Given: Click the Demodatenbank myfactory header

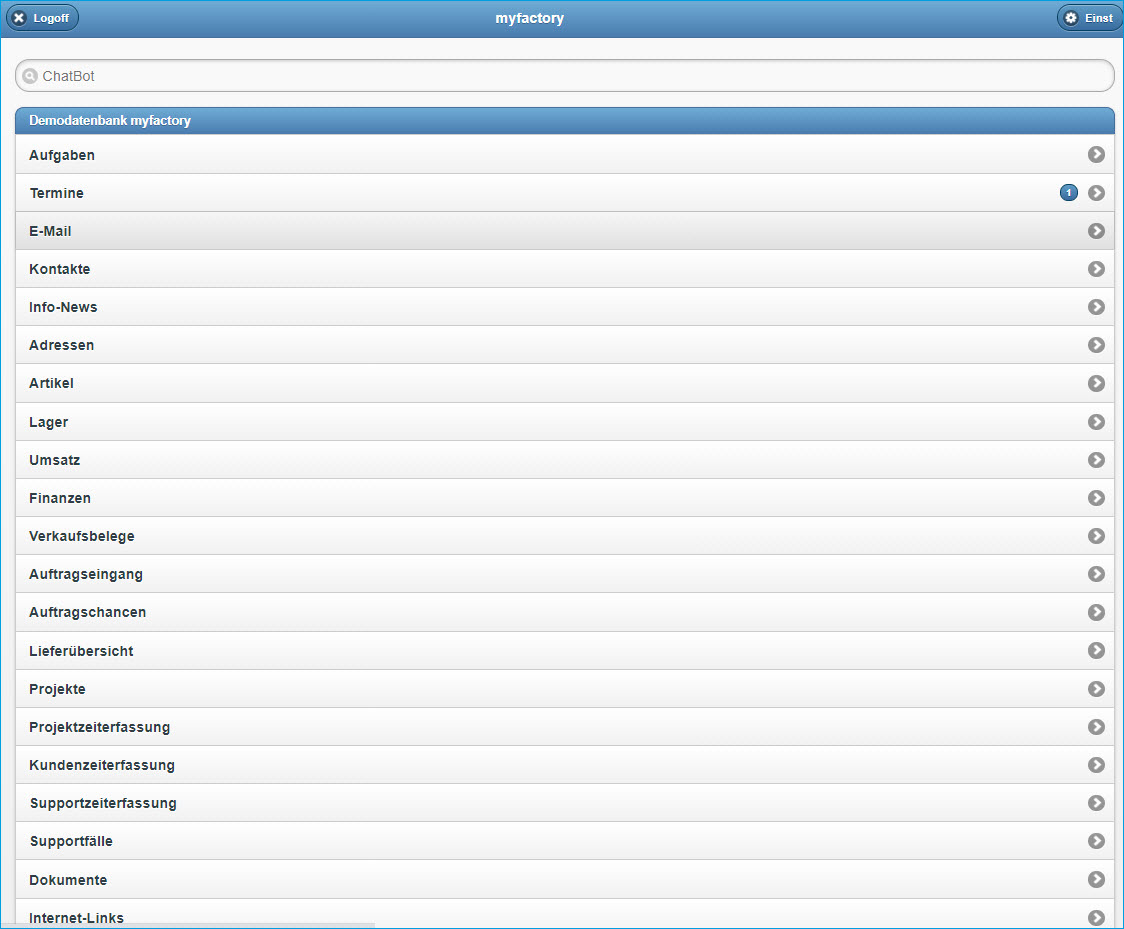Looking at the screenshot, I should [x=565, y=120].
